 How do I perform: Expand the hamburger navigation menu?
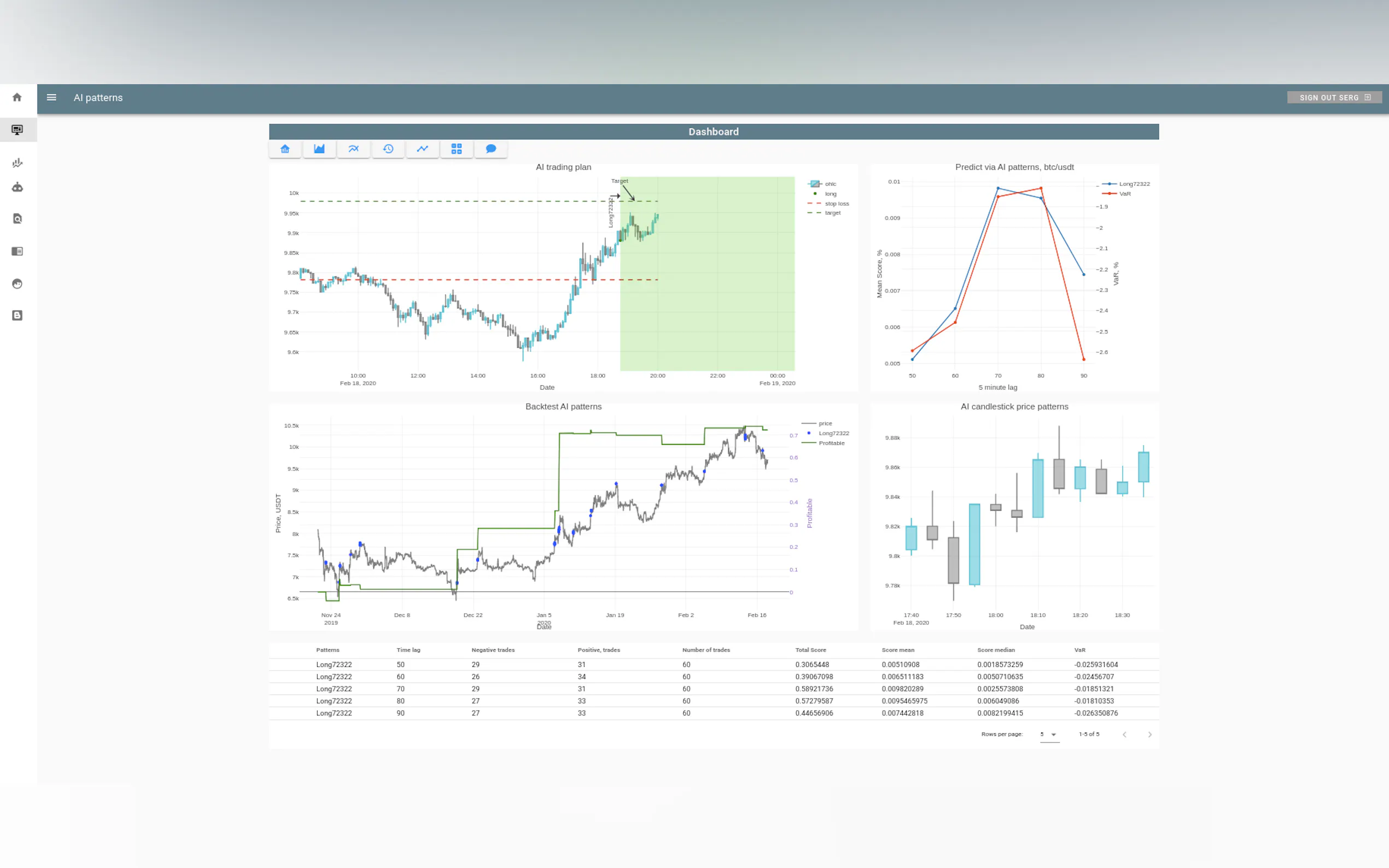51,97
